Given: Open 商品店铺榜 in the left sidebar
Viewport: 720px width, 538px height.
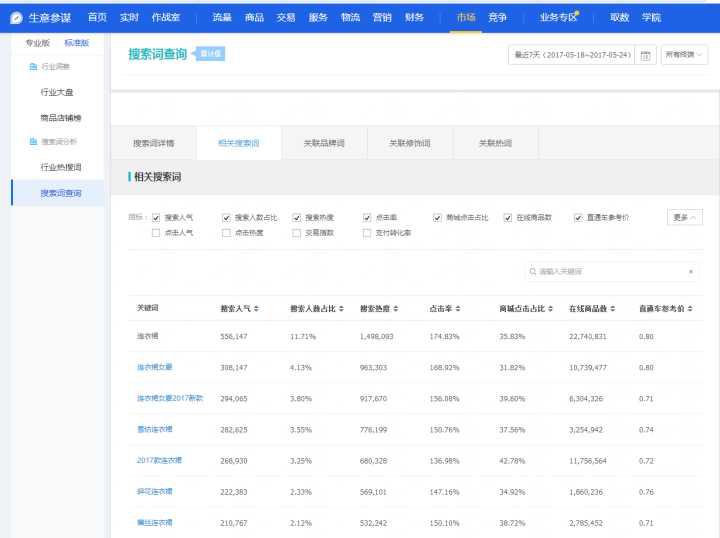Looking at the screenshot, I should click(61, 118).
